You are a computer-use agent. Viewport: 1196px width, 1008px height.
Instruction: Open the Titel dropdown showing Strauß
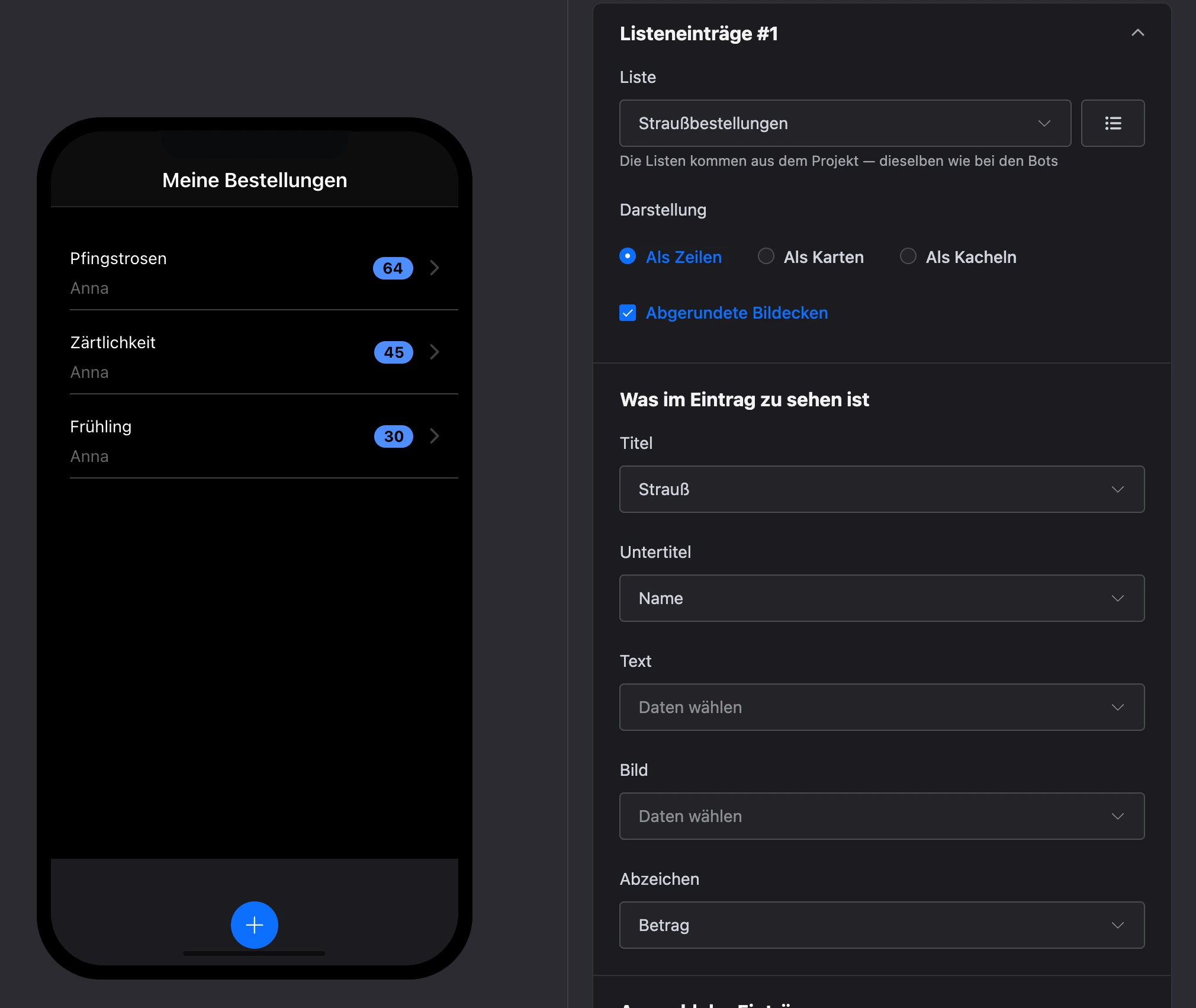pyautogui.click(x=882, y=489)
